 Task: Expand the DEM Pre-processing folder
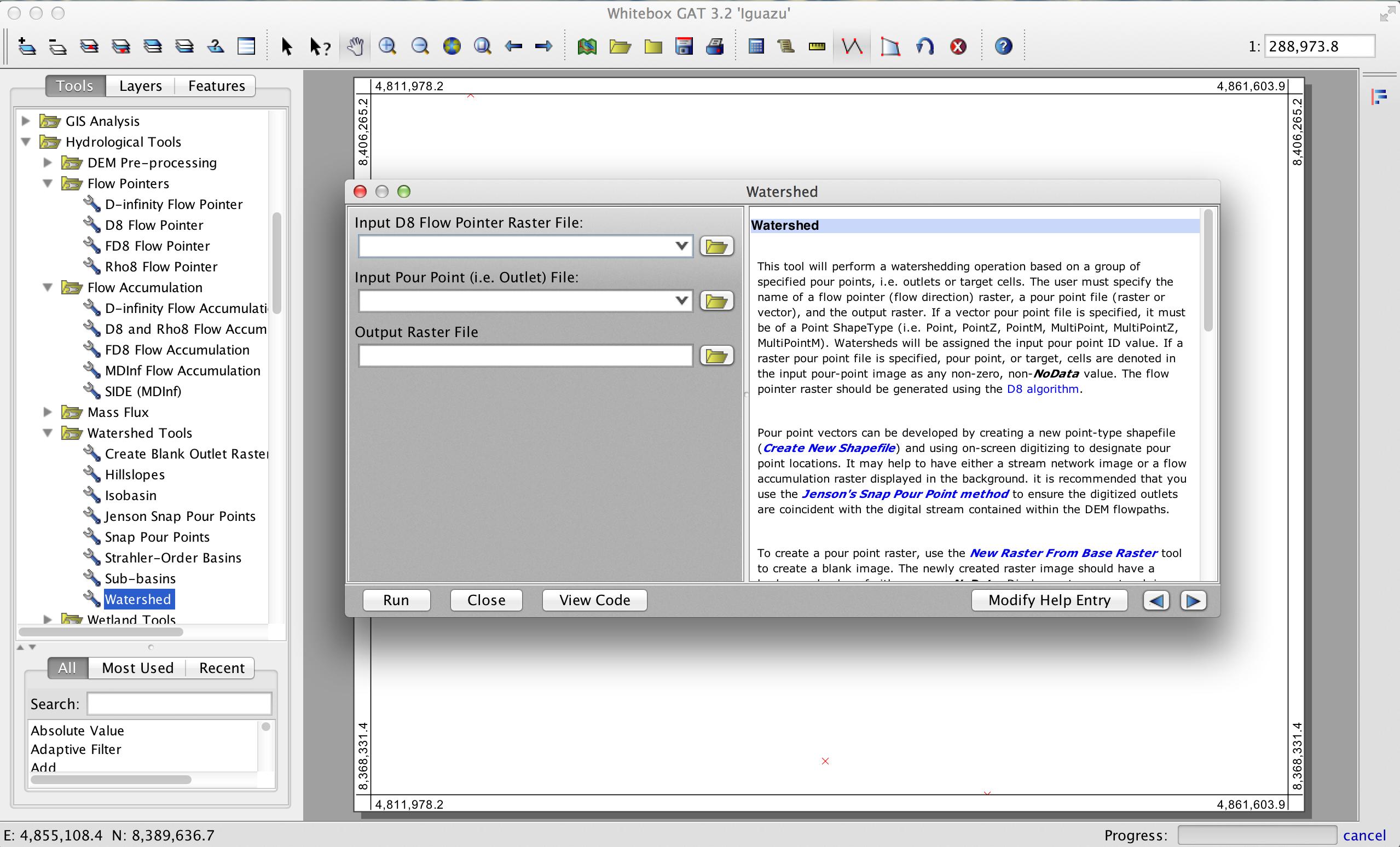48,163
